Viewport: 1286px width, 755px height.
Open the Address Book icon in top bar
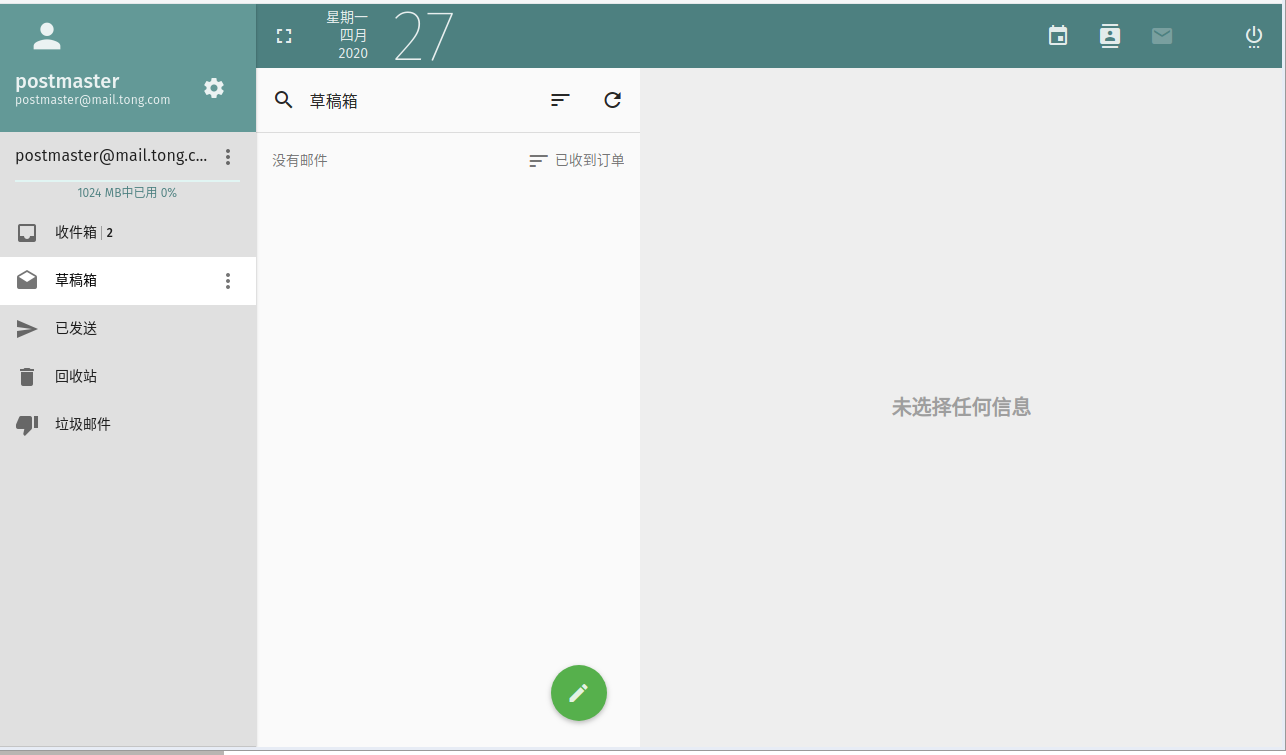pyautogui.click(x=1110, y=35)
